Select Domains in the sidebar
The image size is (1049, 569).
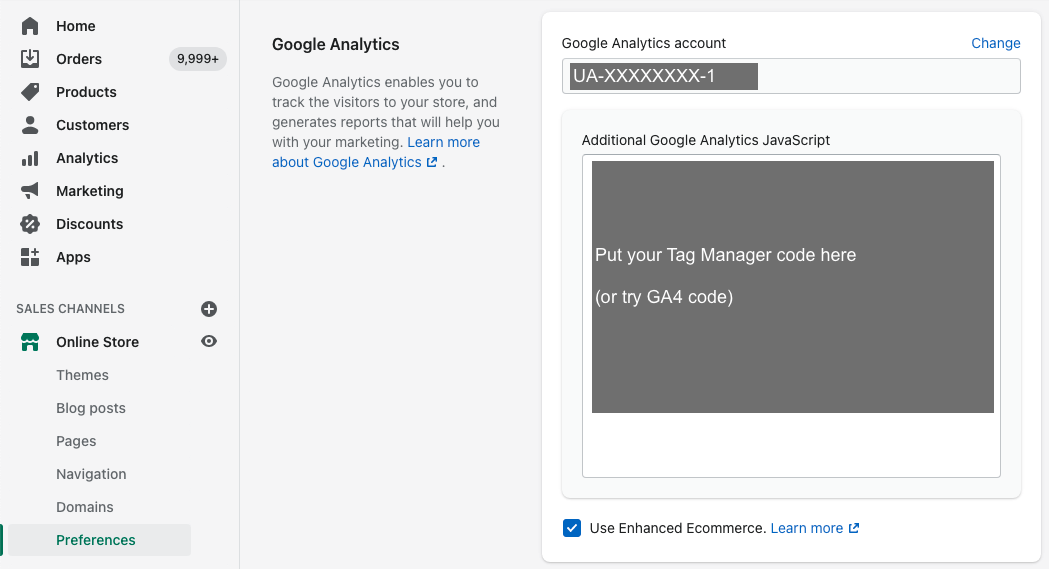pyautogui.click(x=85, y=507)
